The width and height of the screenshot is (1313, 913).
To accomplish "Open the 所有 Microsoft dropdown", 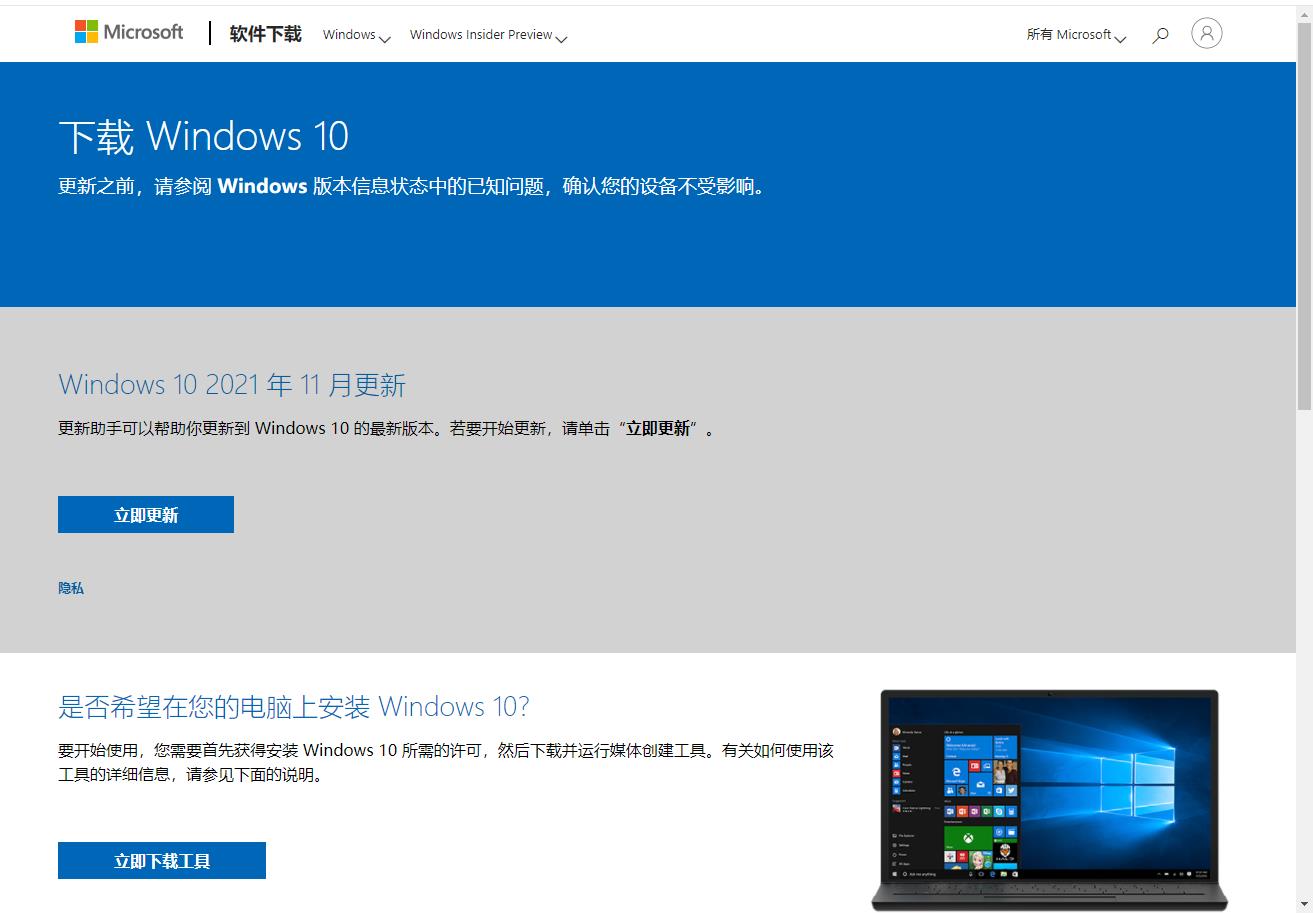I will 1076,35.
